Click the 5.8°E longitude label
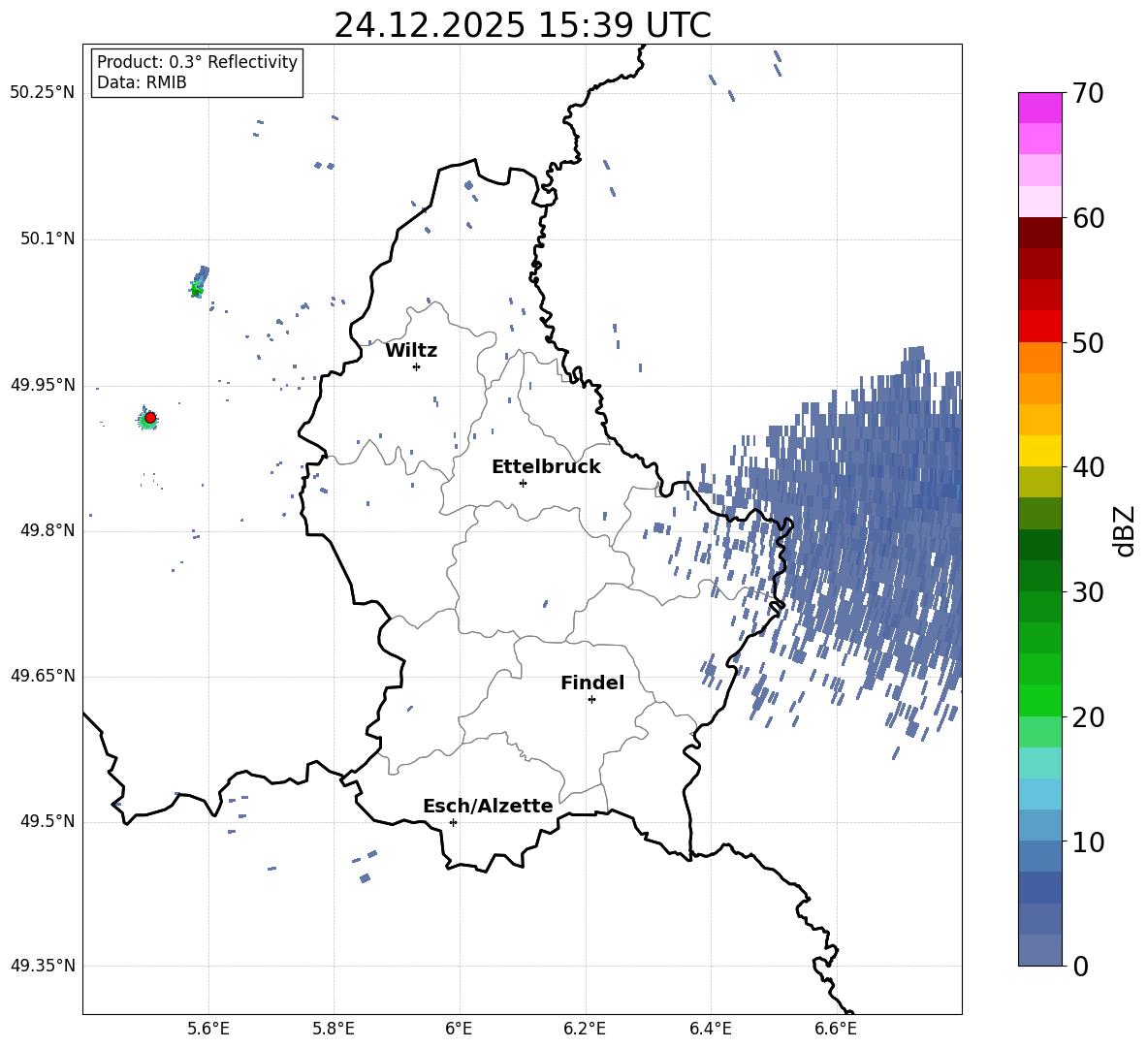The height and width of the screenshot is (1048, 1148). tap(334, 1029)
